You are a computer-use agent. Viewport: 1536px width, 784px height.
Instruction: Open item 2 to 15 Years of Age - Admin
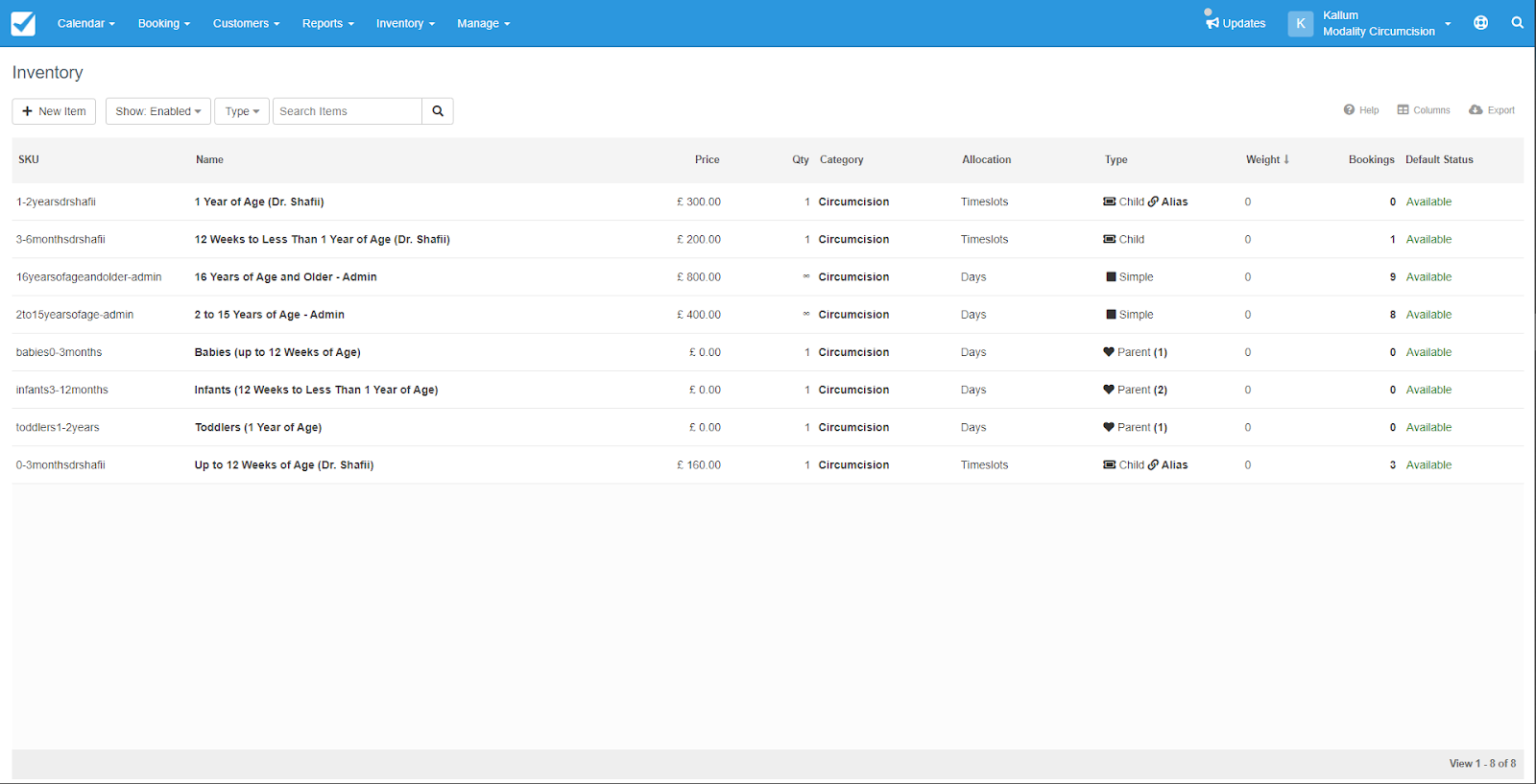pos(270,314)
